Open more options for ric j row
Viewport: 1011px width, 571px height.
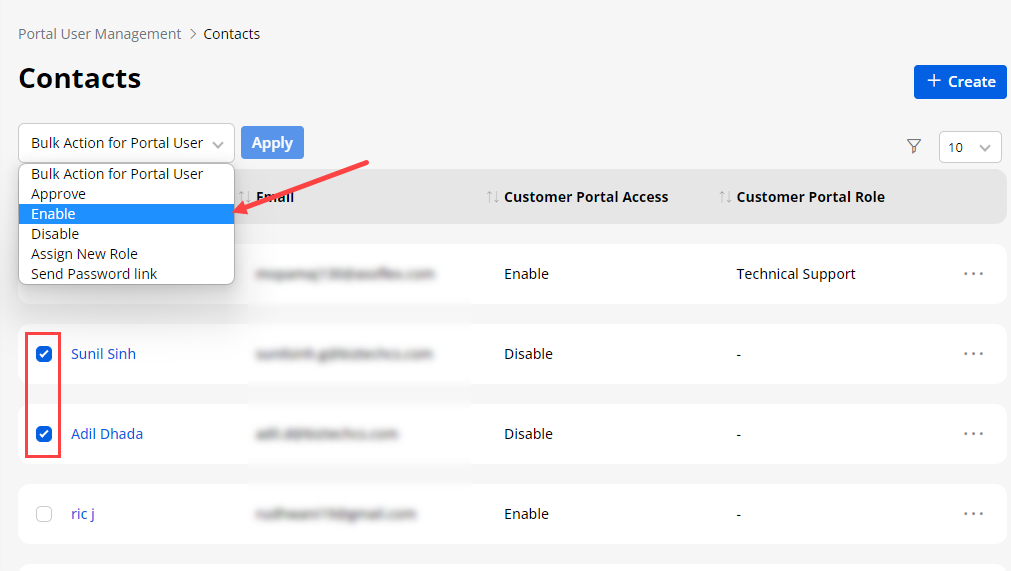[973, 514]
